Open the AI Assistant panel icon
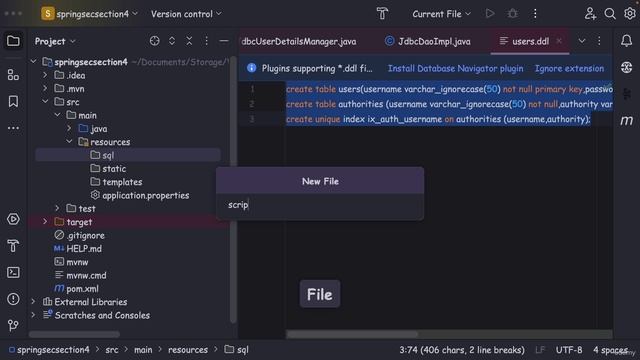640x360 pixels. click(x=627, y=67)
